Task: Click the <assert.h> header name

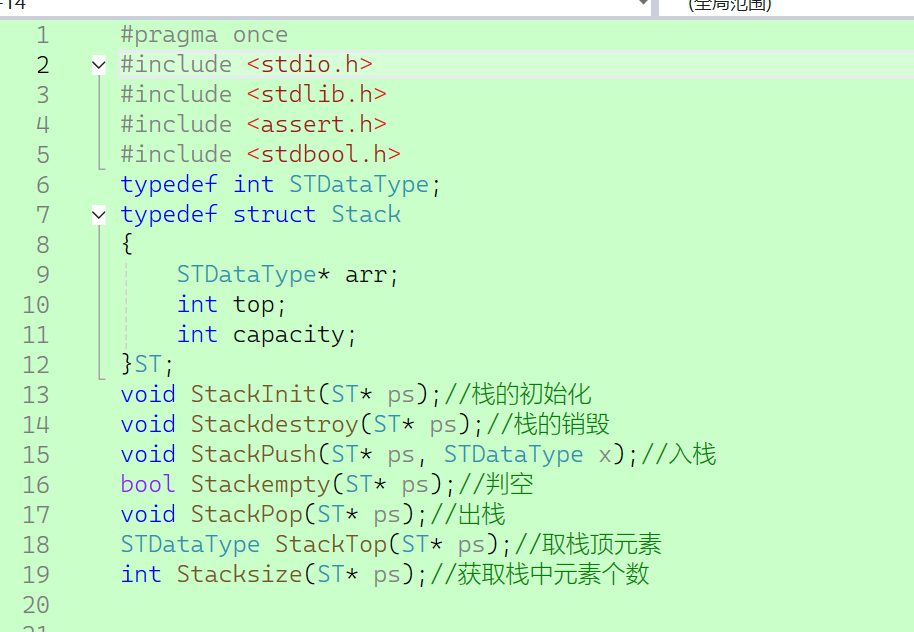Action: coord(317,124)
